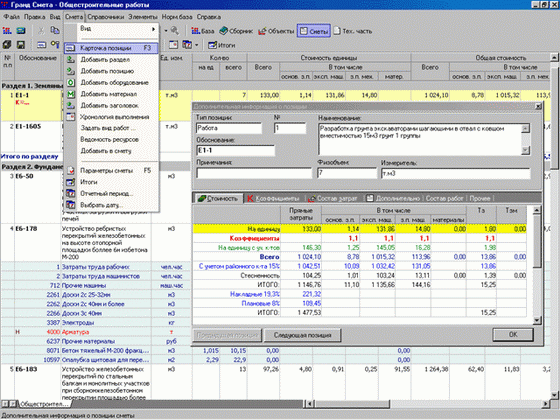Choose Карточка позиции menu entry
This screenshot has height=420, width=560.
coord(111,48)
